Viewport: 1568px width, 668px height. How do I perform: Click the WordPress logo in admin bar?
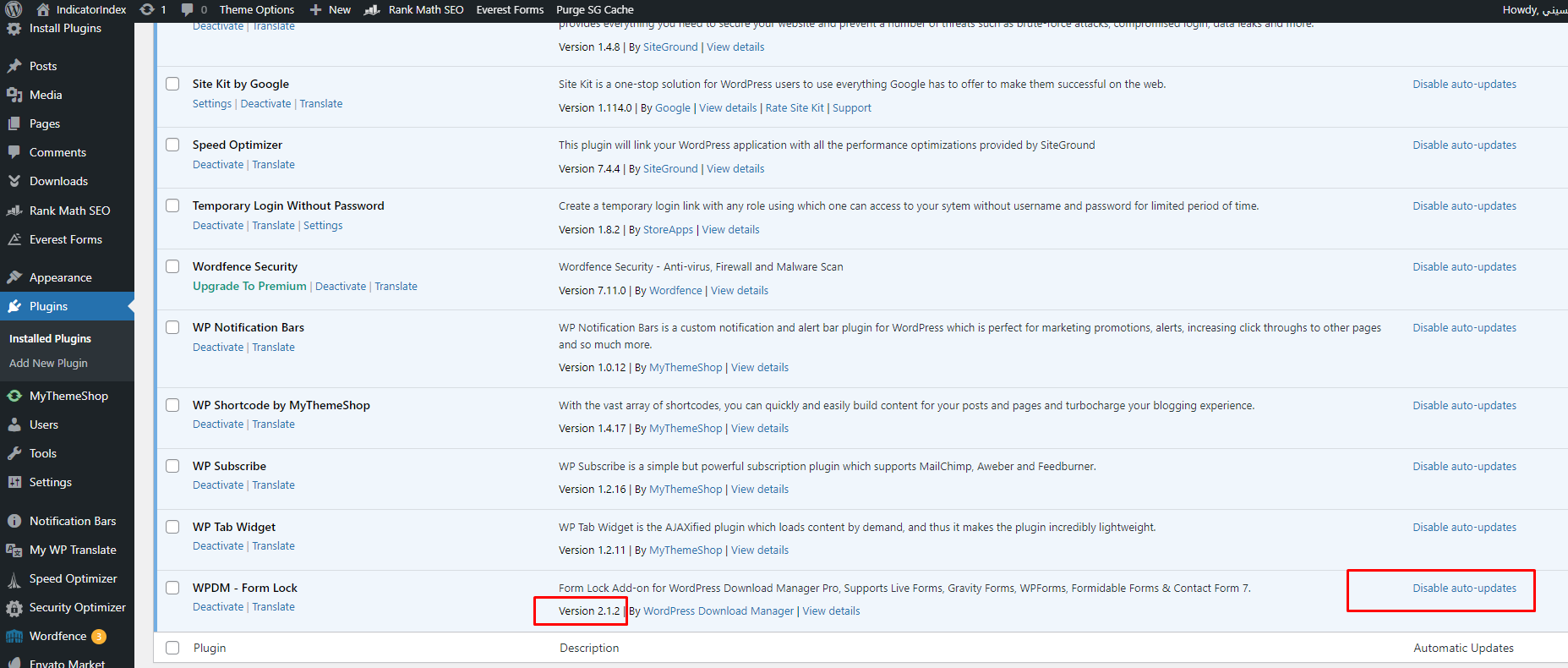pyautogui.click(x=14, y=9)
